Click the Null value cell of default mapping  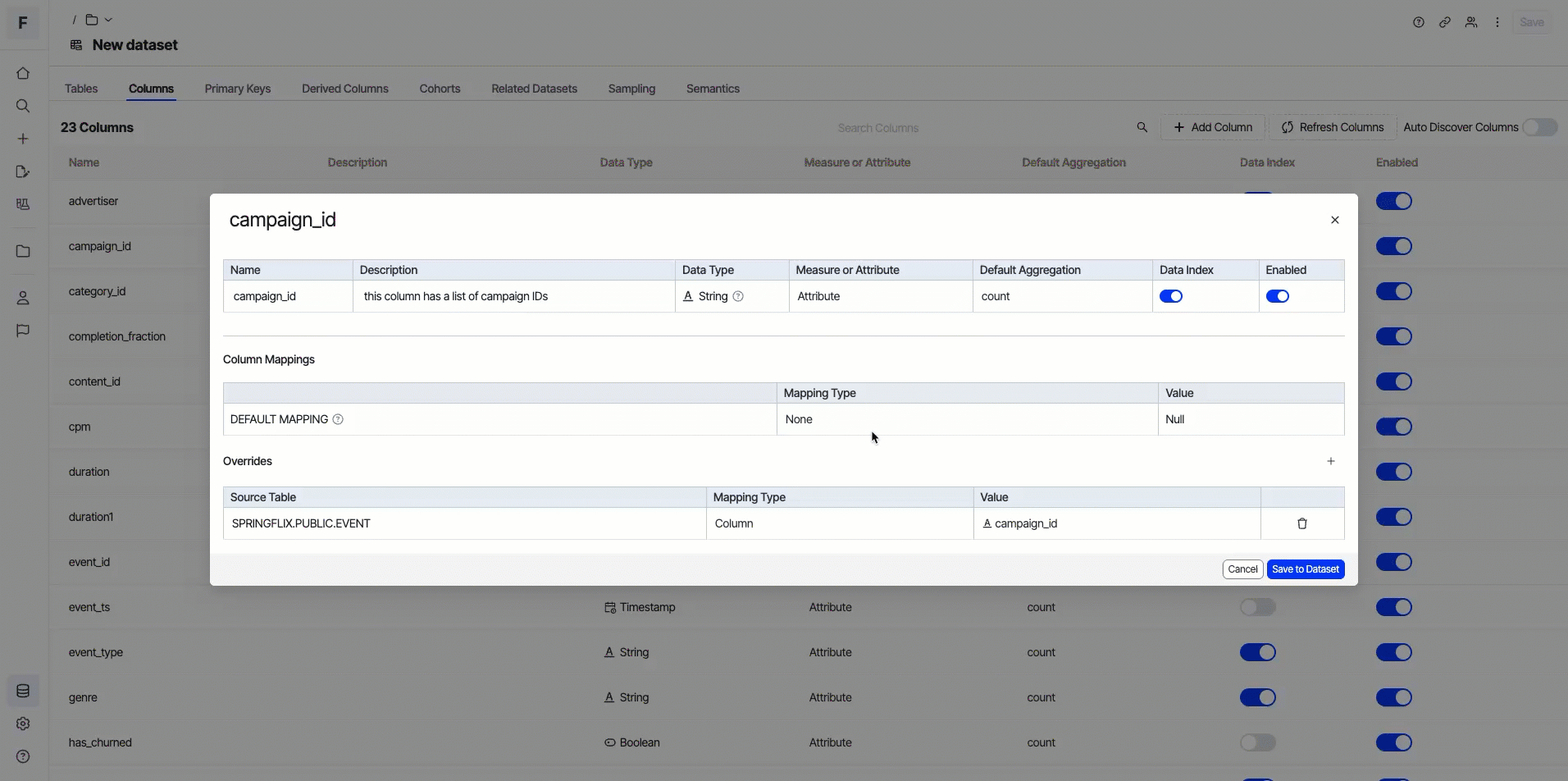pos(1251,419)
